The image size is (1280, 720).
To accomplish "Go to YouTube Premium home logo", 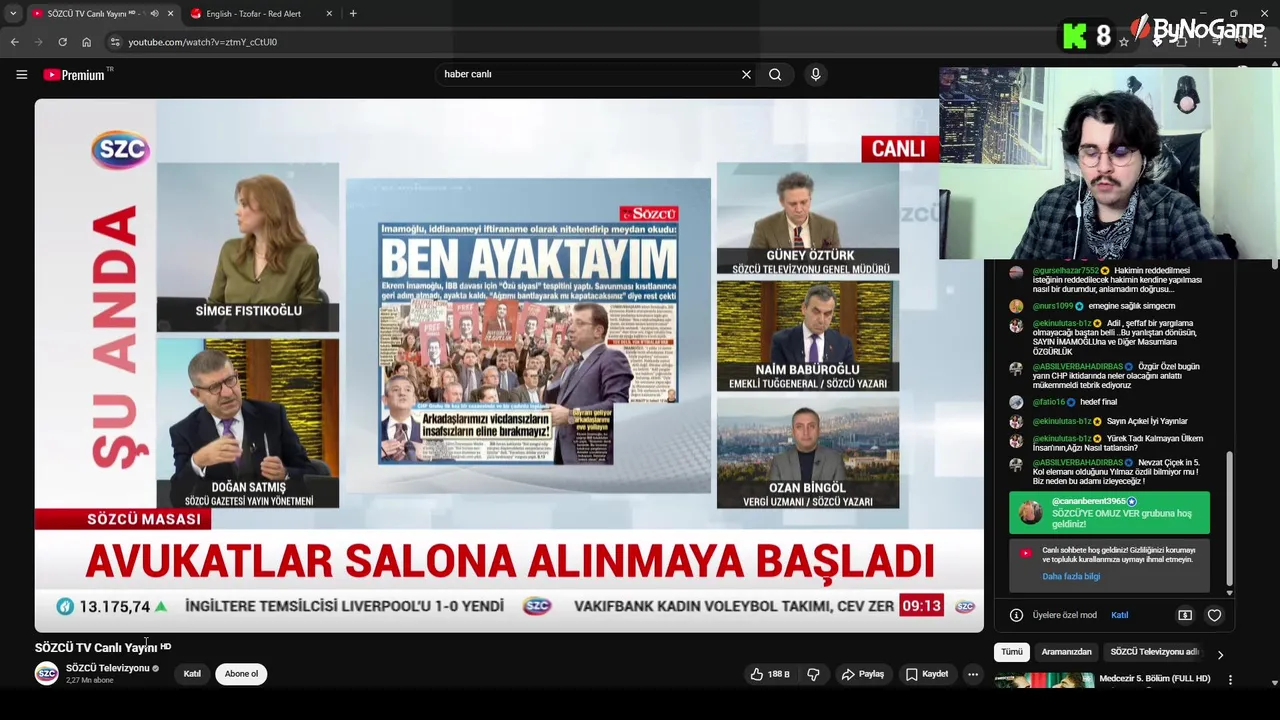I will 77,74.
